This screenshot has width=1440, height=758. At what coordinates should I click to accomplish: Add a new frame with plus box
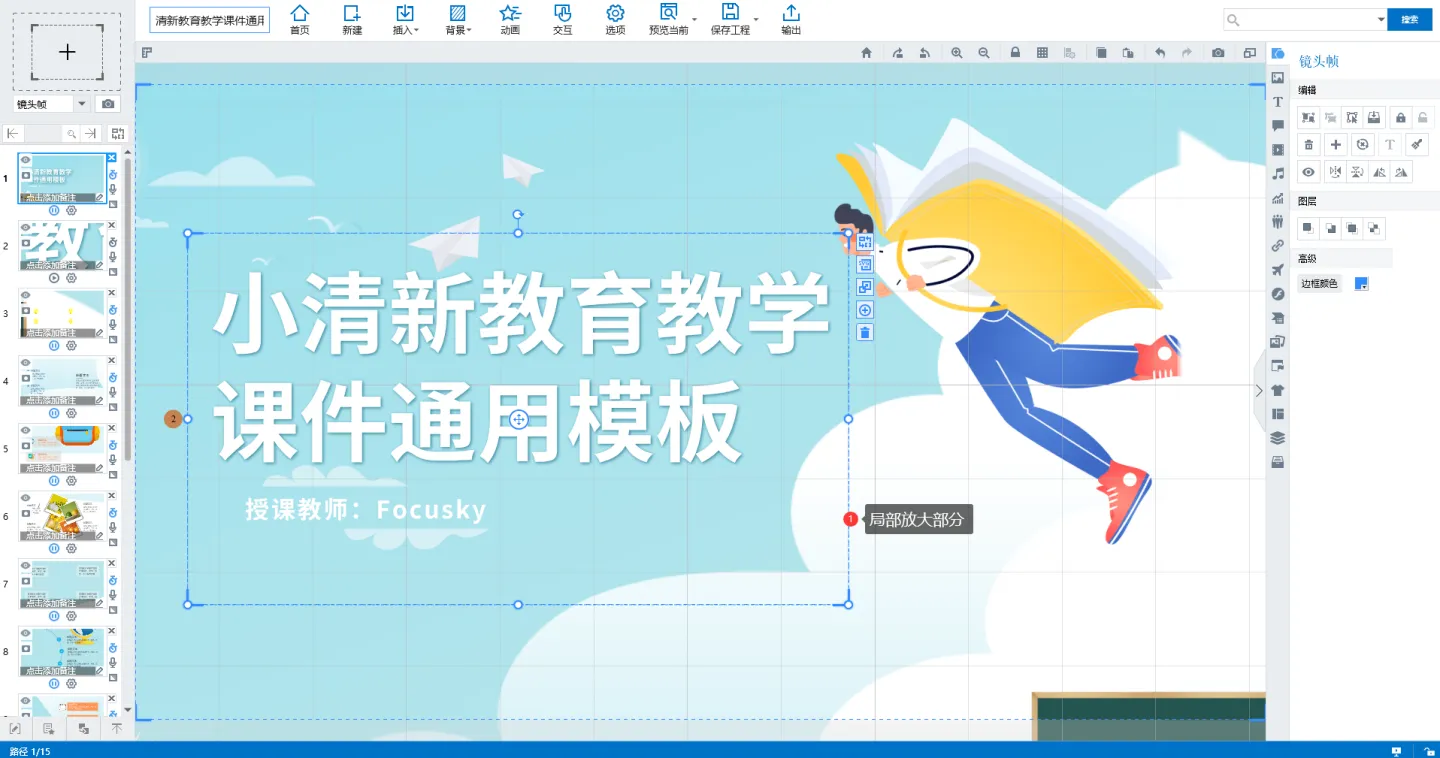tap(67, 52)
